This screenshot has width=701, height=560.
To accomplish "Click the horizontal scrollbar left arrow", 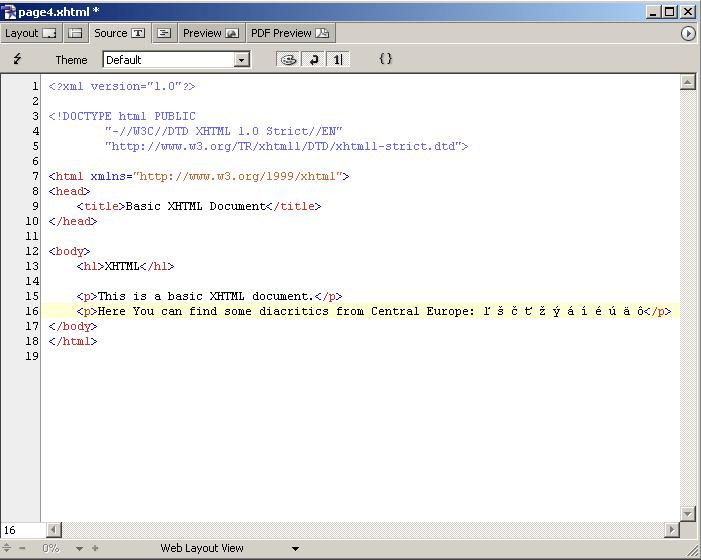I will (x=54, y=530).
